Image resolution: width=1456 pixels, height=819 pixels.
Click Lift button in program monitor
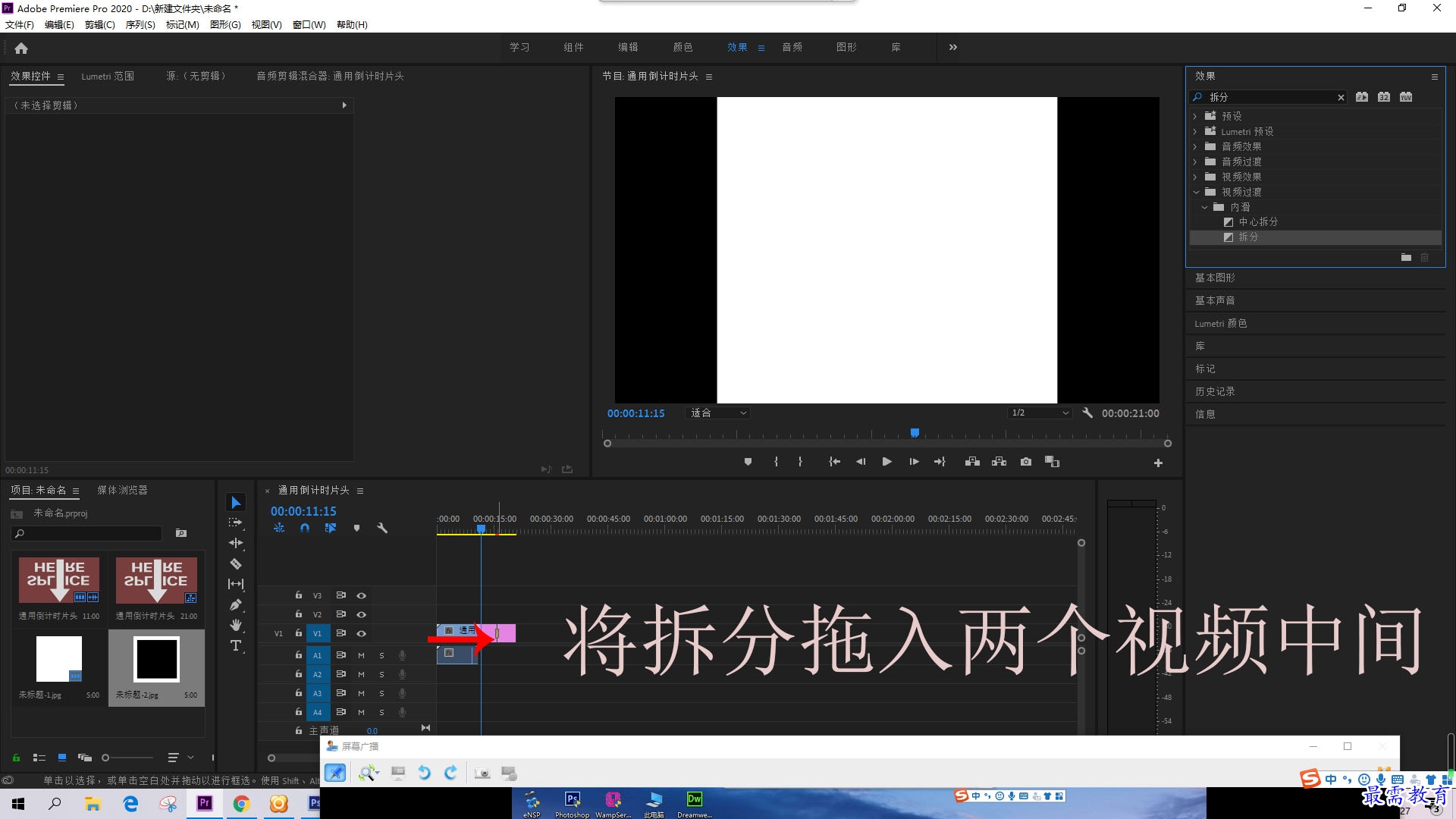click(972, 462)
